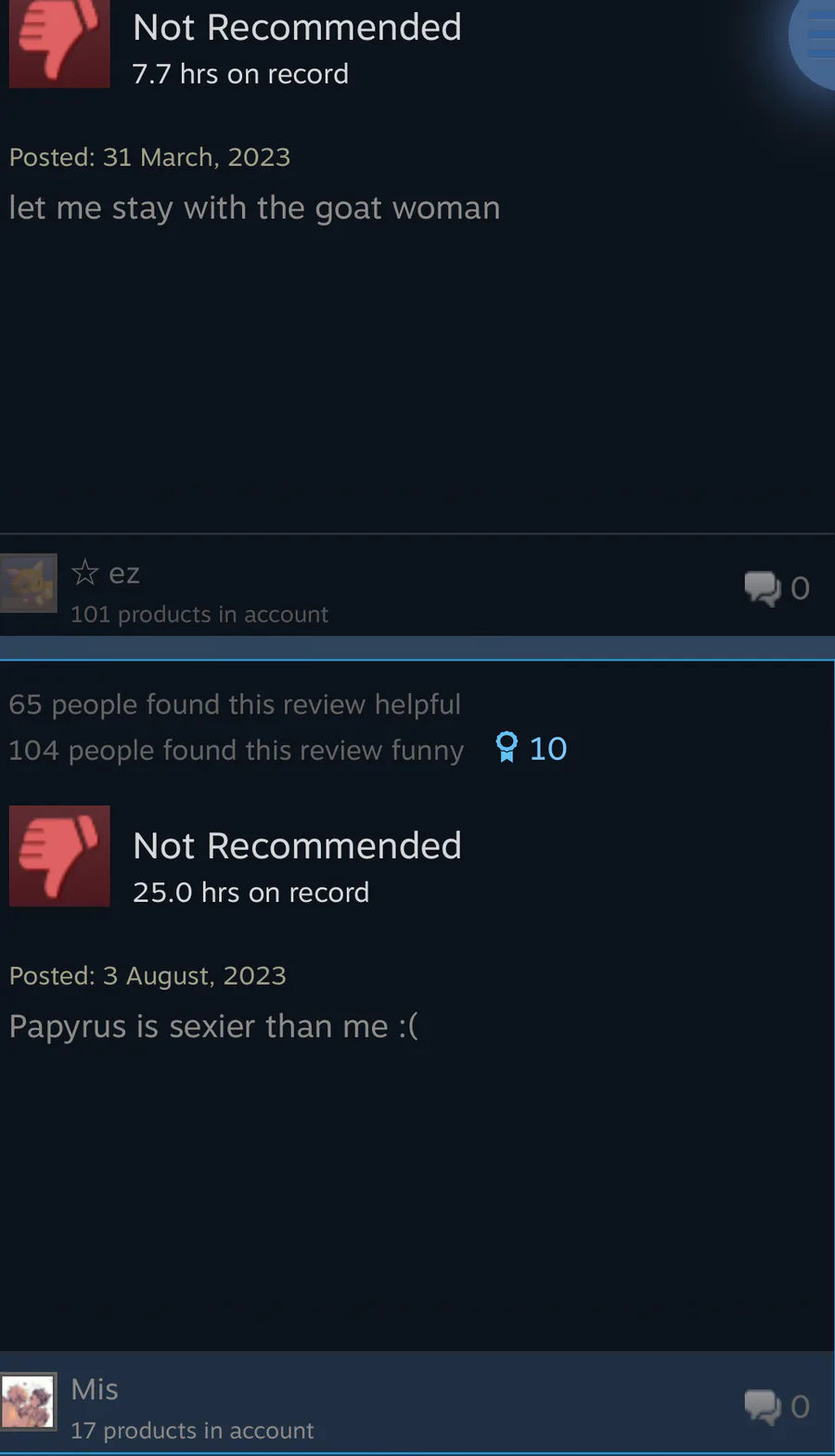Open comments bubble on ez's review

tap(763, 588)
